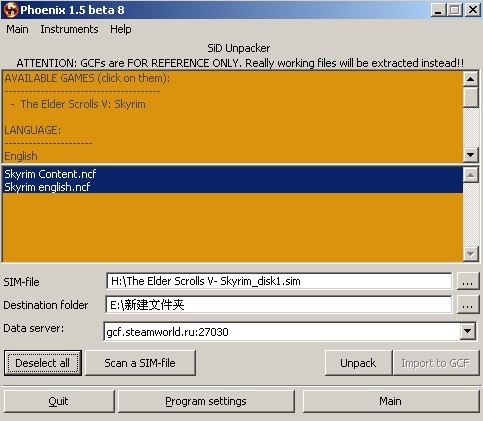Image resolution: width=483 pixels, height=421 pixels.
Task: Browse for a SIM-file with the ... button
Action: click(467, 282)
